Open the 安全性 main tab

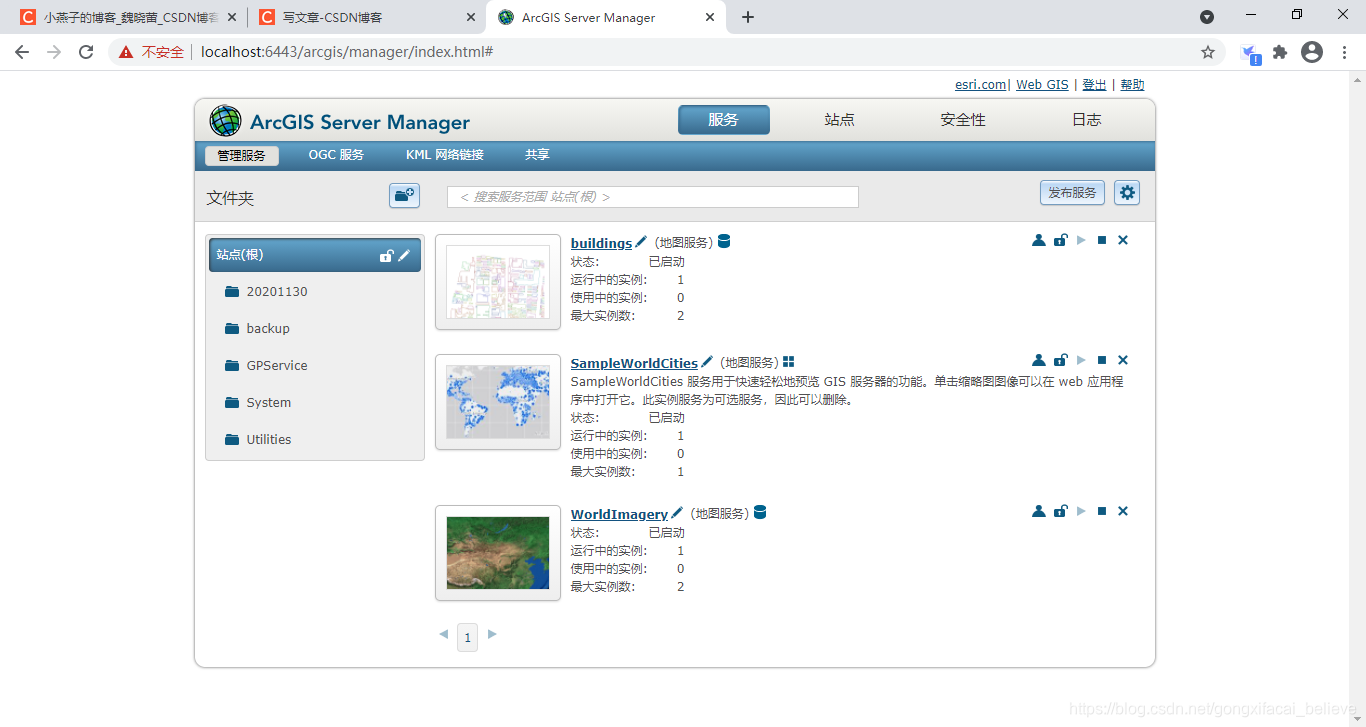(x=963, y=120)
